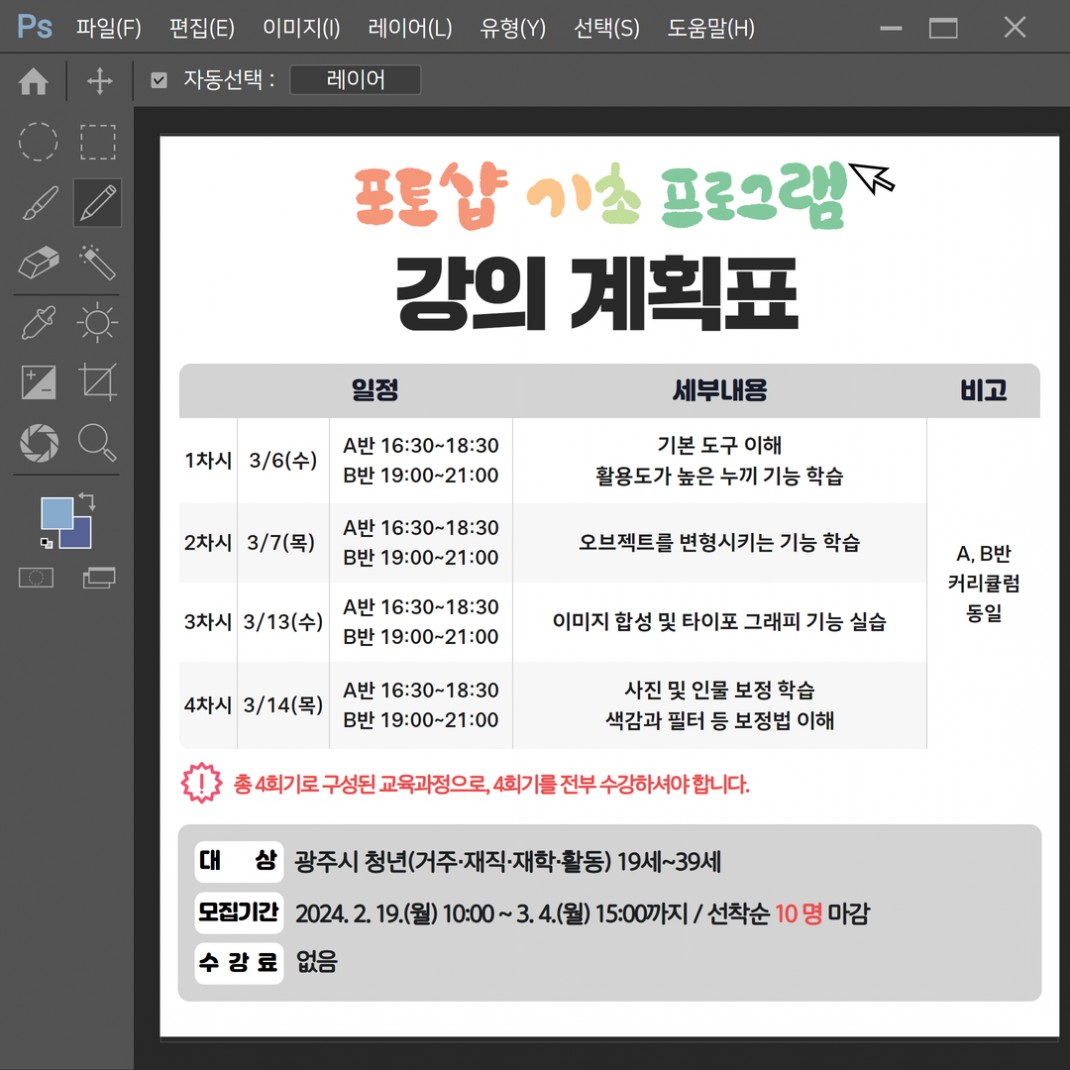Reset default colors small squares icon
1070x1070 pixels.
pyautogui.click(x=46, y=543)
